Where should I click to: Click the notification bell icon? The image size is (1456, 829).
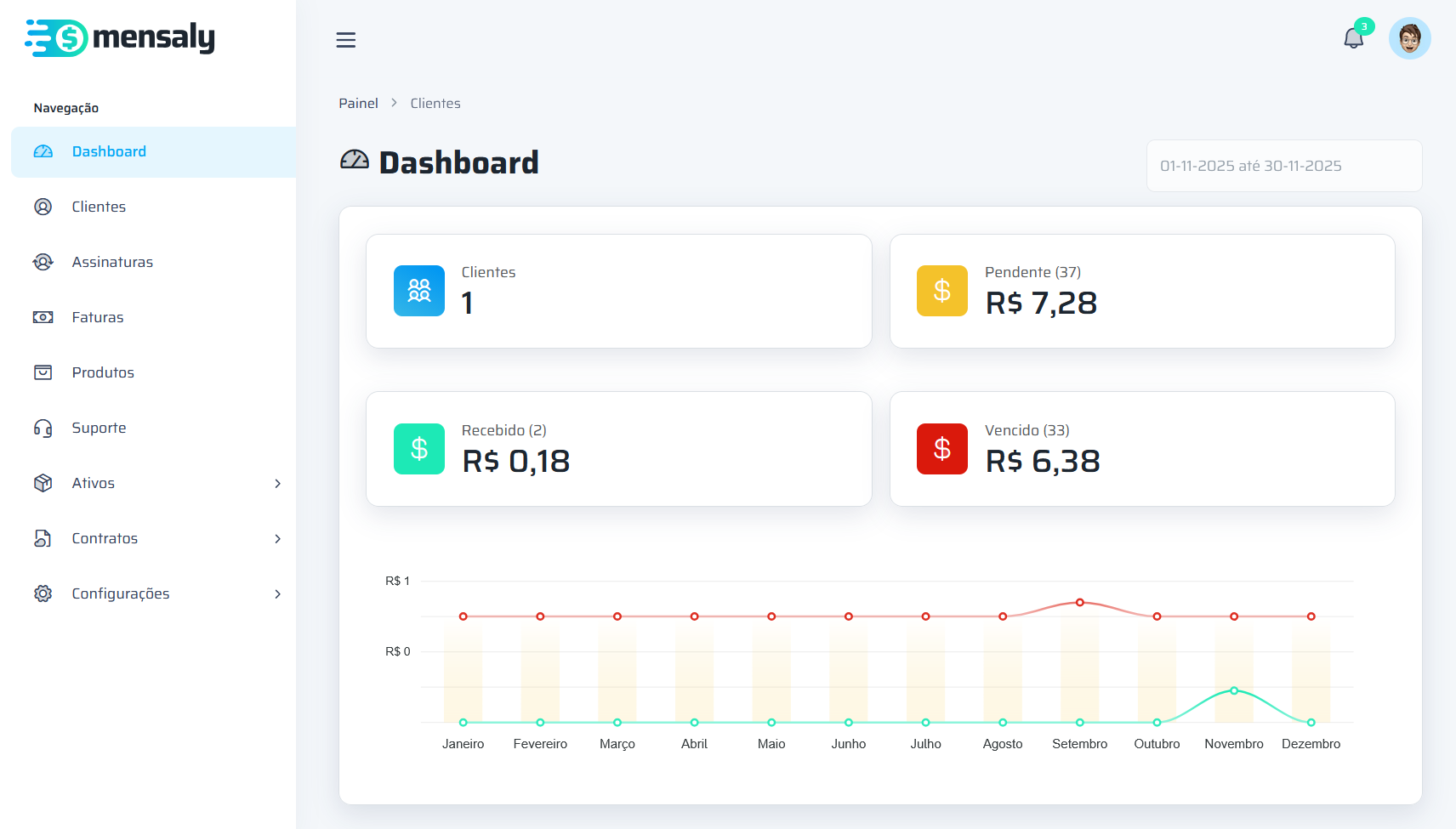[x=1354, y=38]
